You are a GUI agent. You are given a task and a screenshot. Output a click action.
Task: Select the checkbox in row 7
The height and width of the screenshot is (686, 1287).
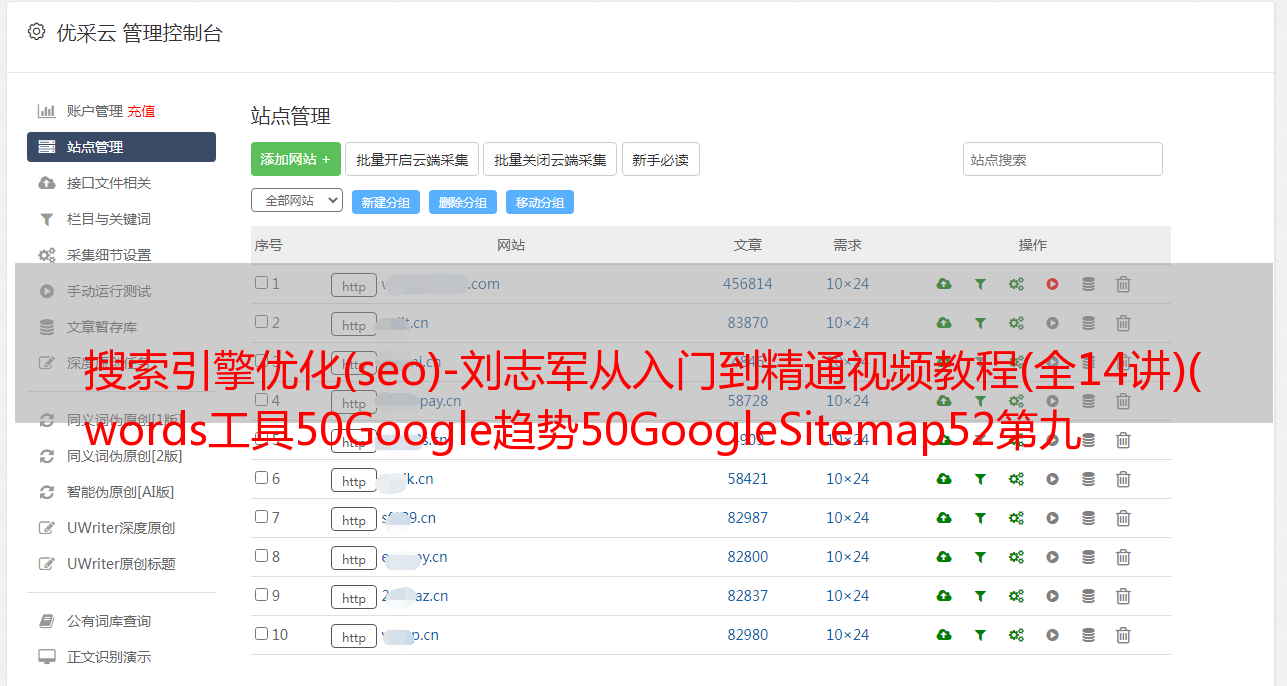pyautogui.click(x=261, y=517)
